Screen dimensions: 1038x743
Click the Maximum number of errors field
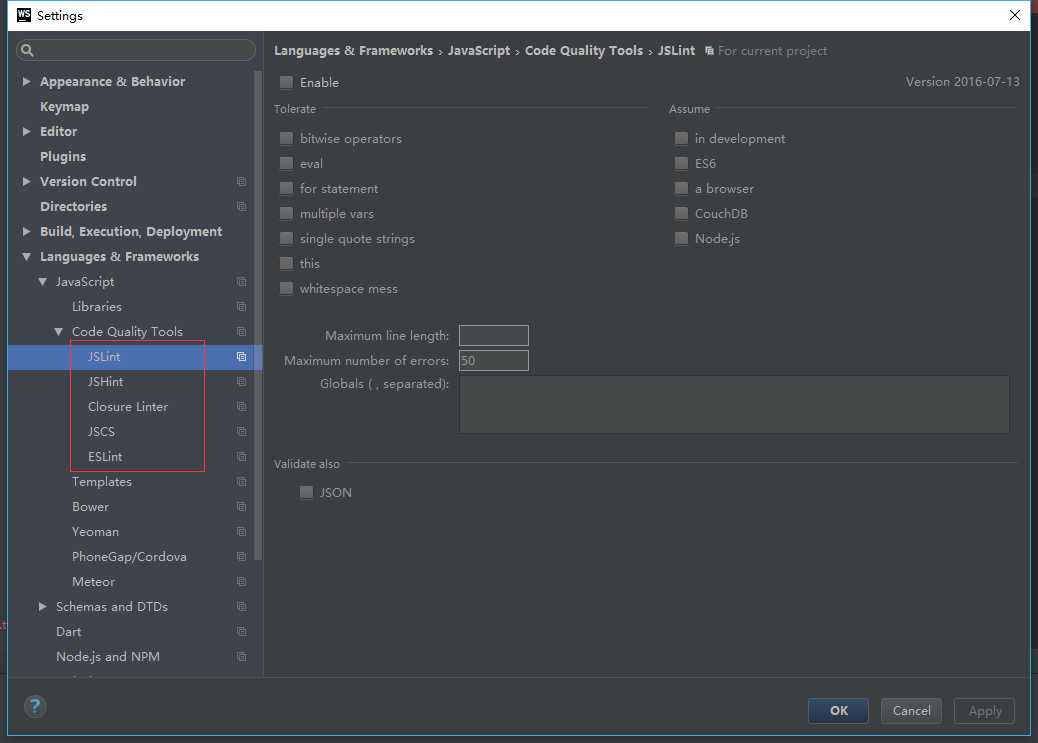coord(494,360)
